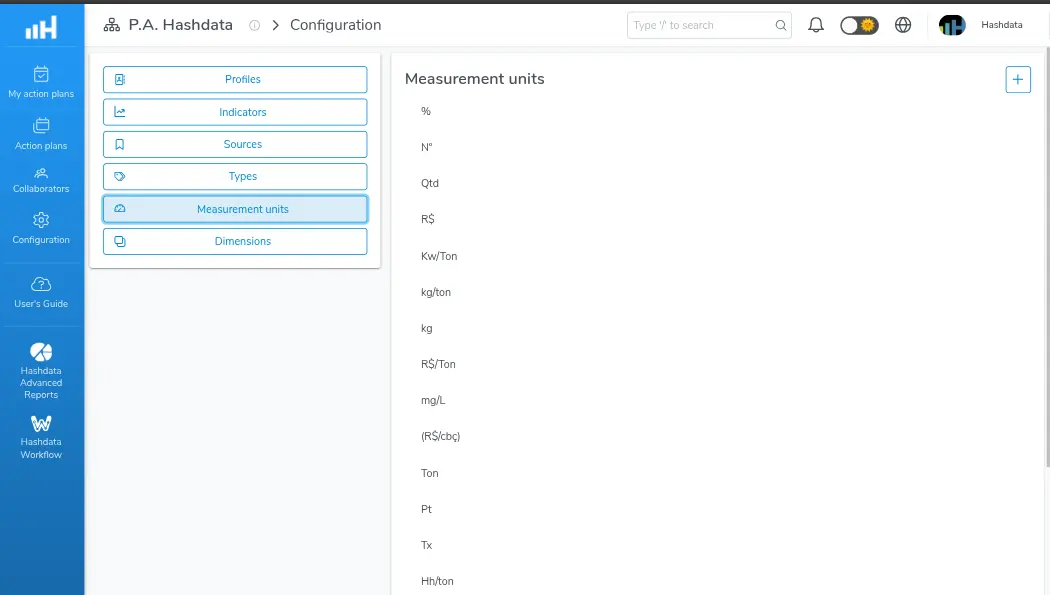The width and height of the screenshot is (1050, 595).
Task: Select the 'kg/ton' unit
Action: point(436,292)
